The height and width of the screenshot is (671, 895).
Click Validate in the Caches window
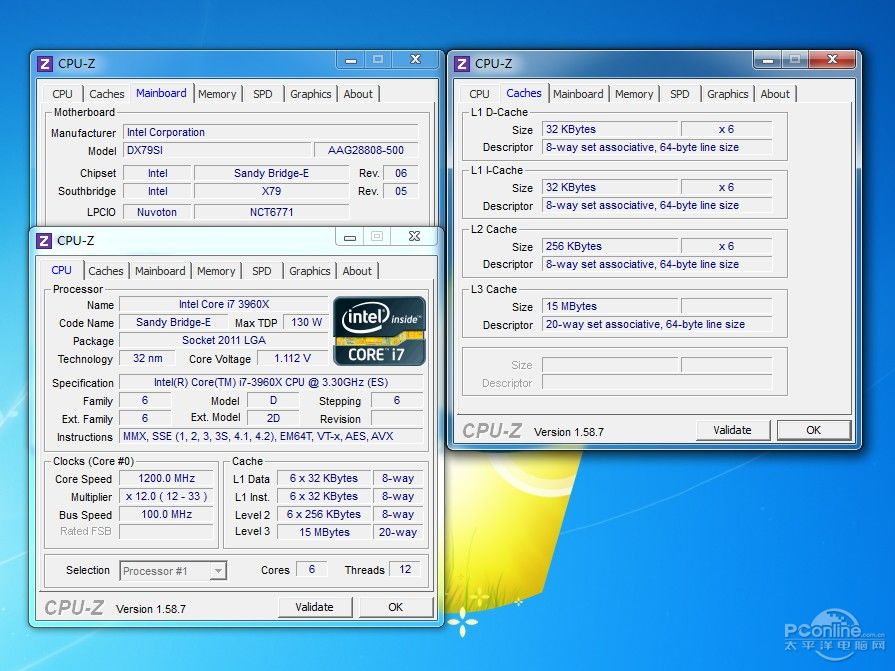(x=733, y=429)
